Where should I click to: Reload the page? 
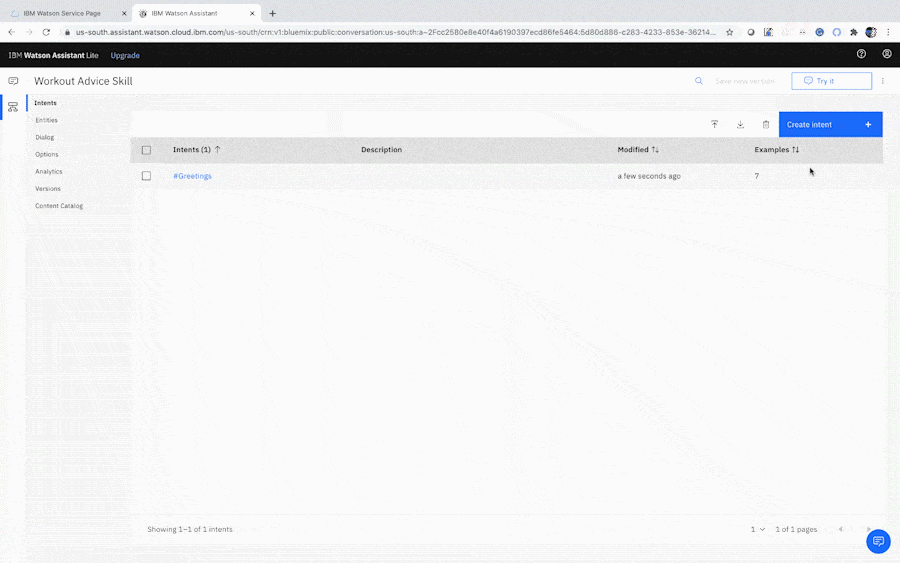[46, 32]
